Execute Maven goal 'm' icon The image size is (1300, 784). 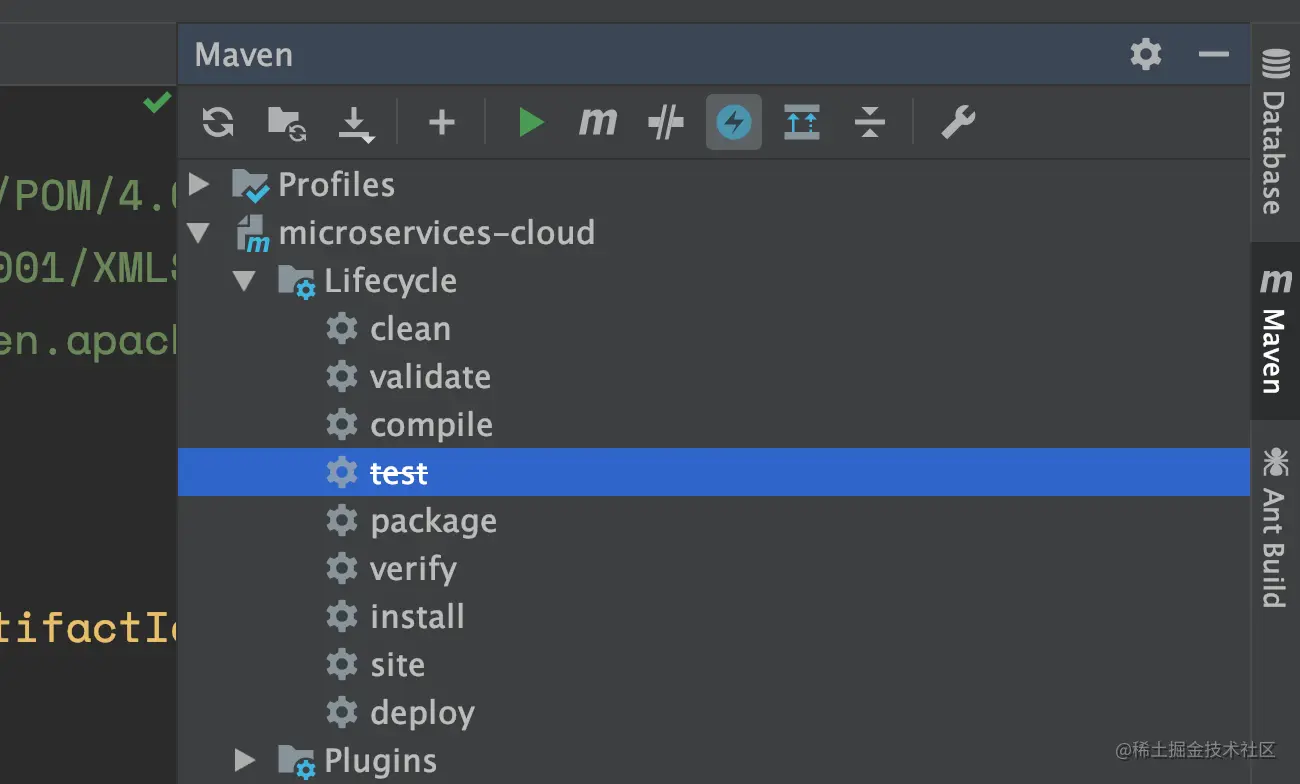pyautogui.click(x=598, y=122)
